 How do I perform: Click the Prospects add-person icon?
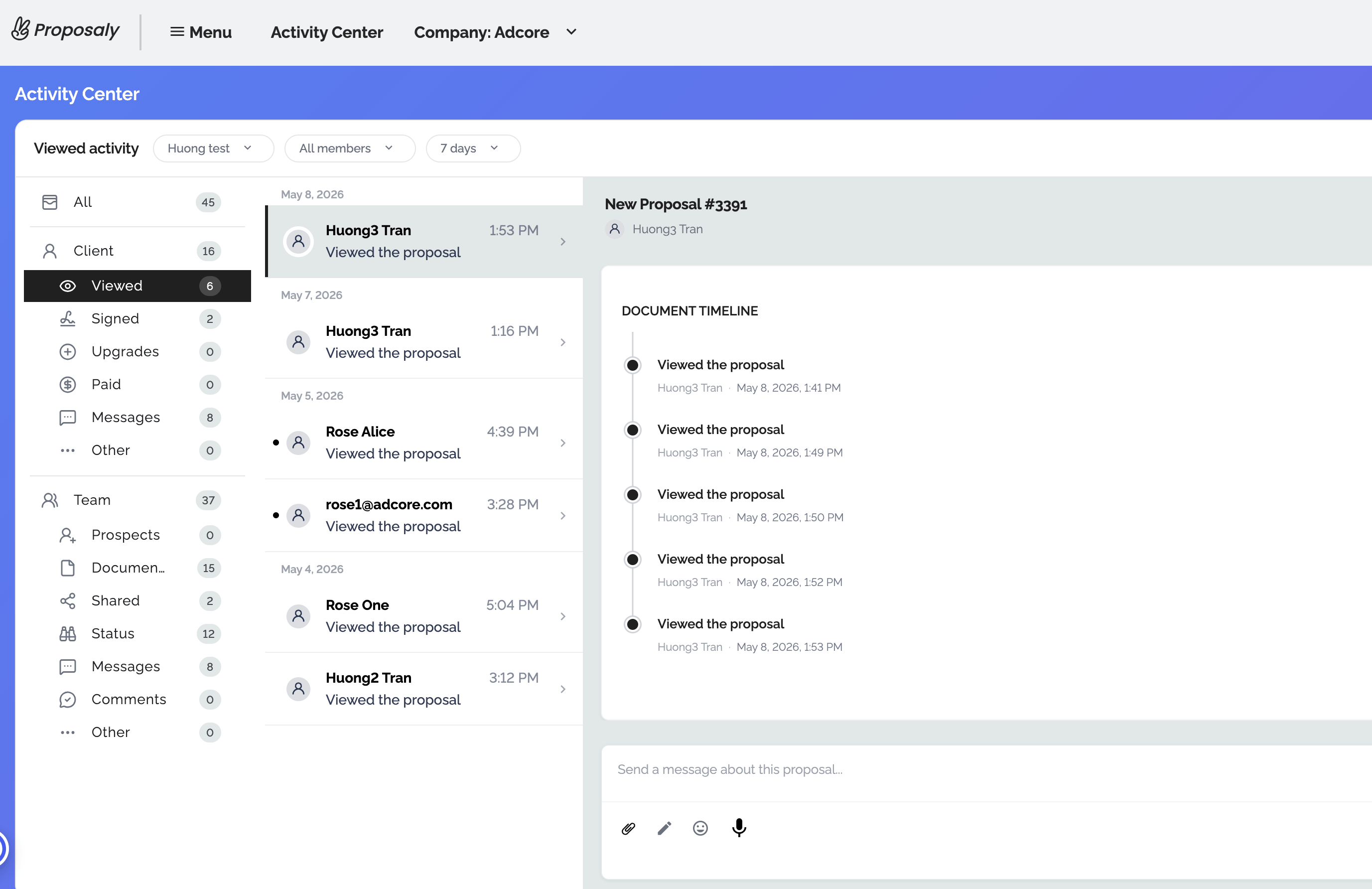tap(68, 535)
